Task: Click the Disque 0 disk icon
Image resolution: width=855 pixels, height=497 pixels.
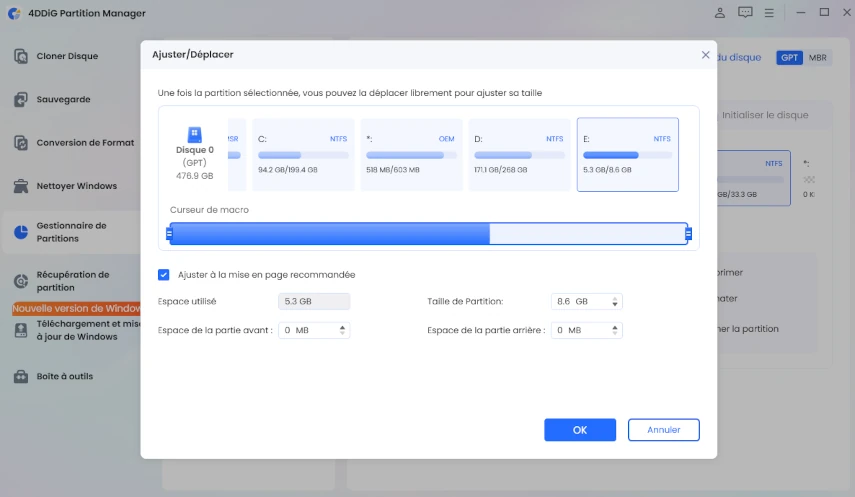Action: pos(195,134)
